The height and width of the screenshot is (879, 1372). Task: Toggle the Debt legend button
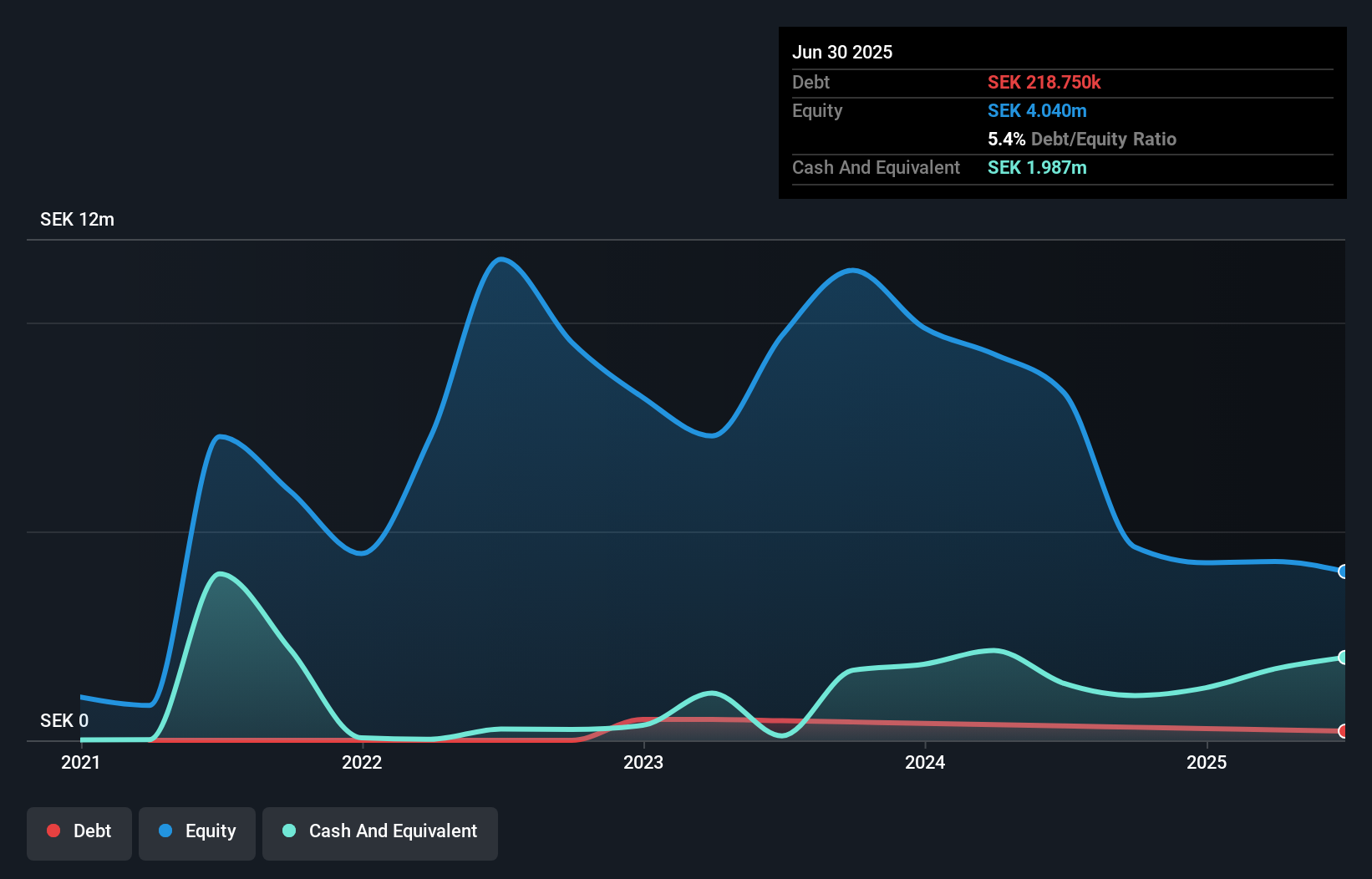79,833
